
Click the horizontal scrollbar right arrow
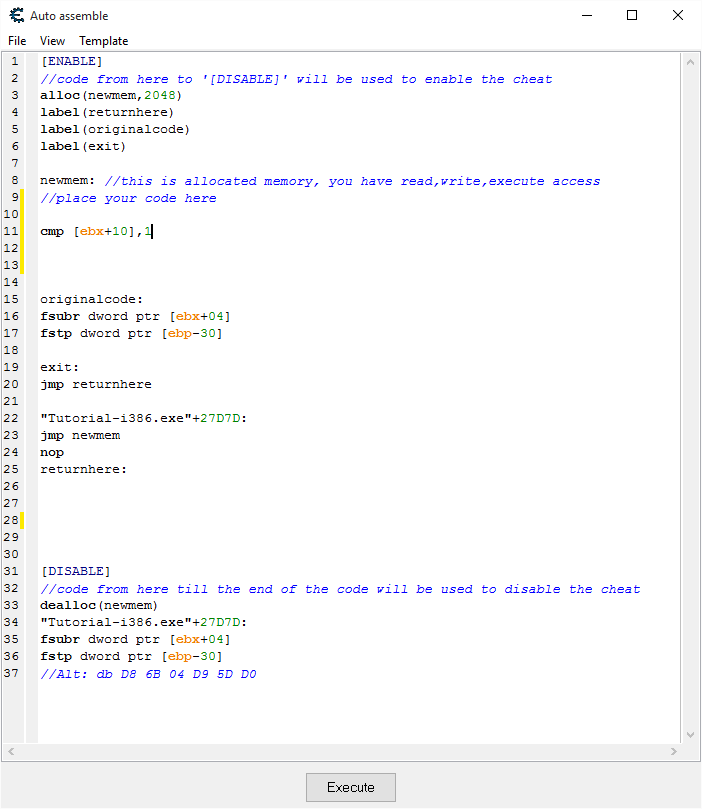(x=674, y=751)
